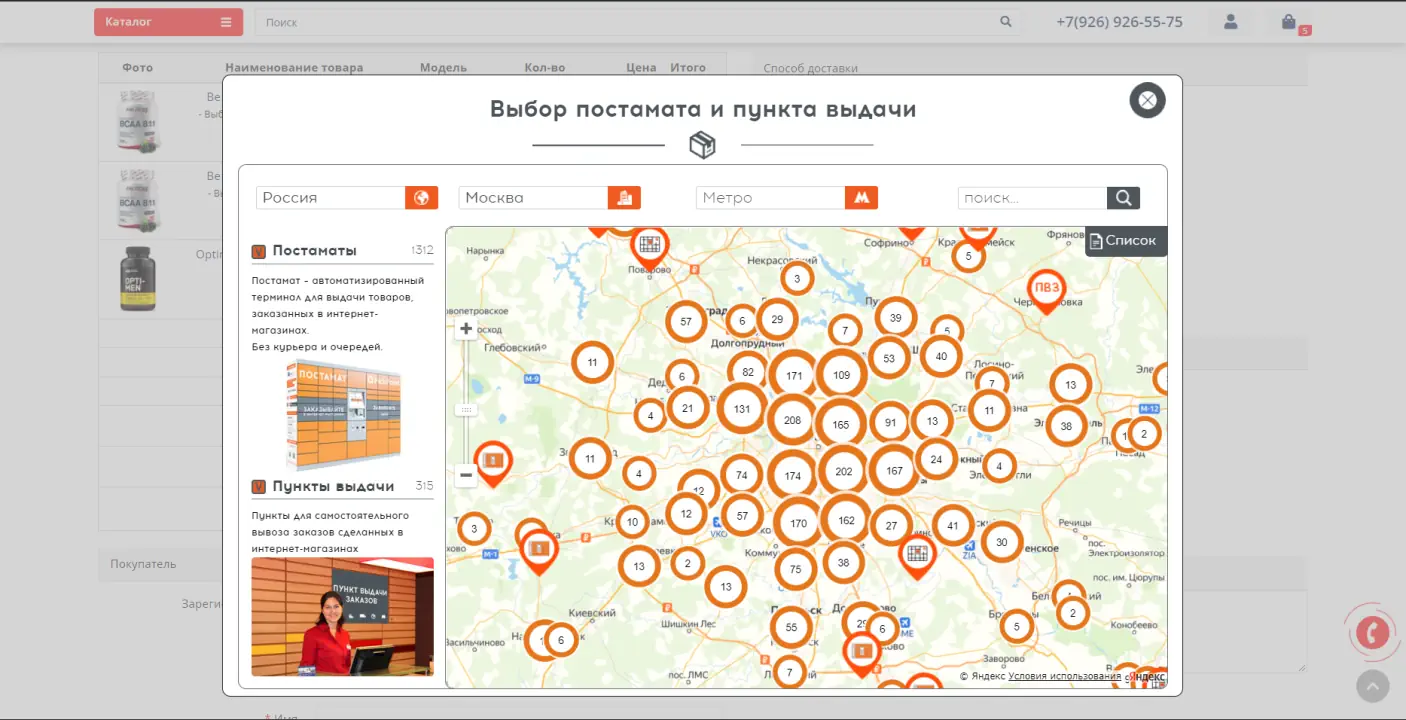Image resolution: width=1406 pixels, height=720 pixels.
Task: Click the ПВЗ map marker
Action: (x=1046, y=288)
